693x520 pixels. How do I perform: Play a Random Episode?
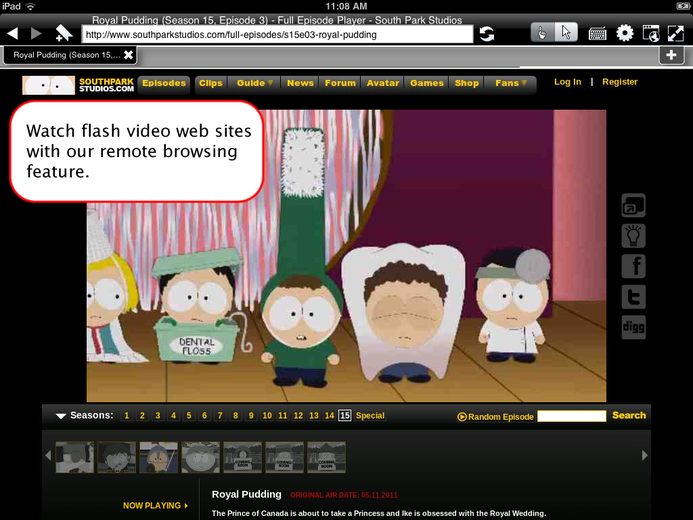495,417
